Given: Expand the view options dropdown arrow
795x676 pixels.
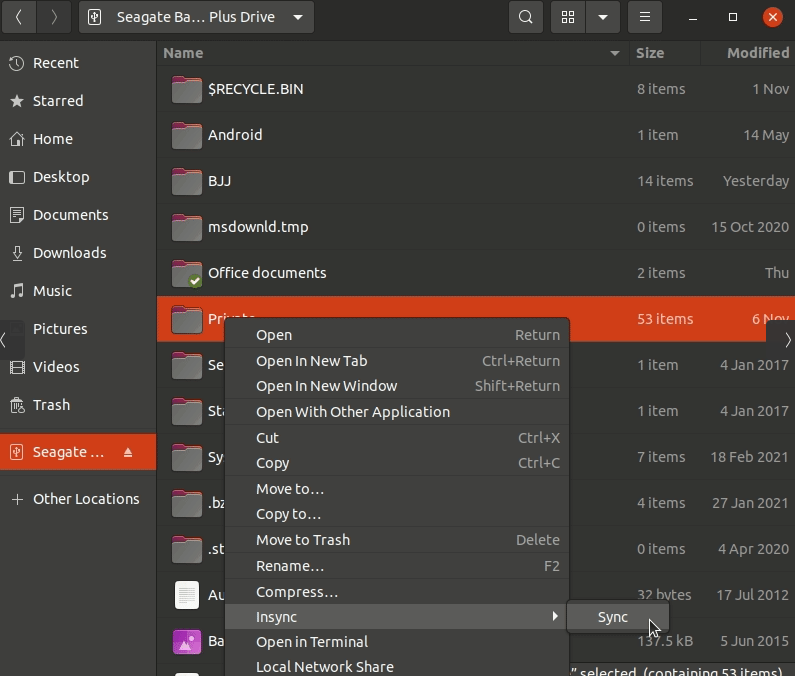Looking at the screenshot, I should coord(602,17).
